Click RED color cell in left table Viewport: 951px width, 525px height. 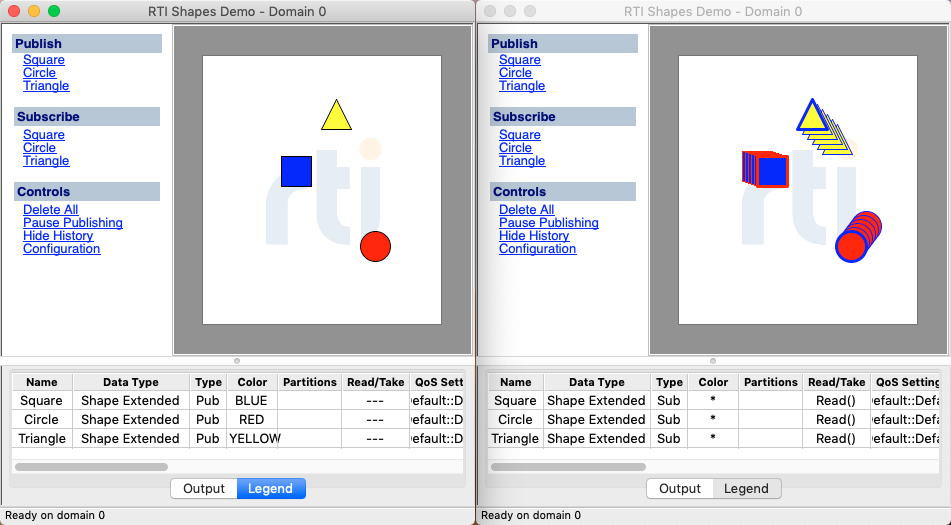[251, 420]
